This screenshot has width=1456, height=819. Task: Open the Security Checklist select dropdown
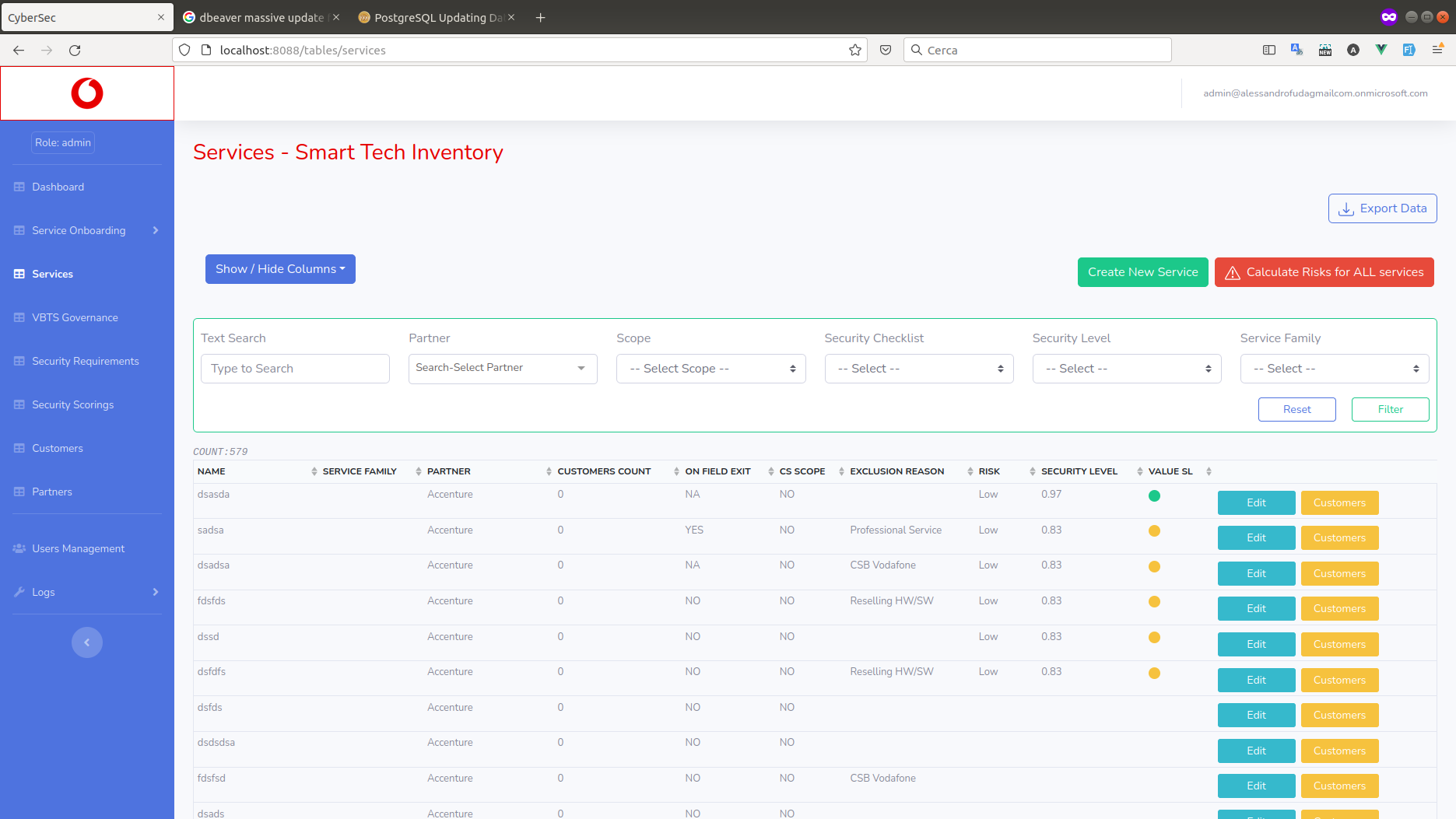click(919, 369)
